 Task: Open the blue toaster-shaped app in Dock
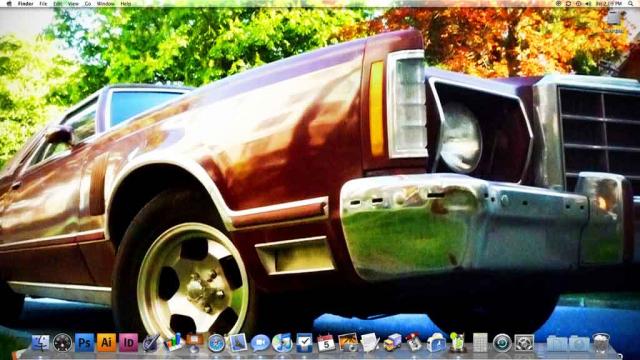pyautogui.click(x=436, y=343)
